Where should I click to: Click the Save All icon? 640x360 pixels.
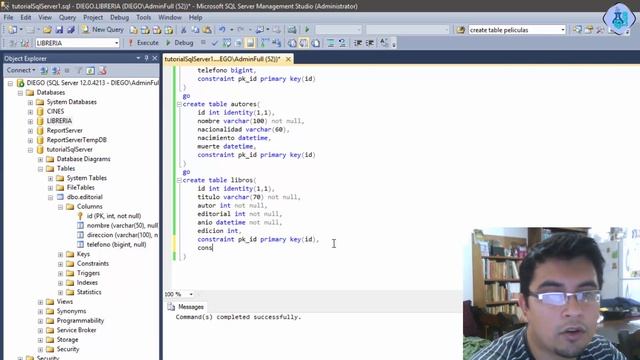pyautogui.click(x=71, y=30)
